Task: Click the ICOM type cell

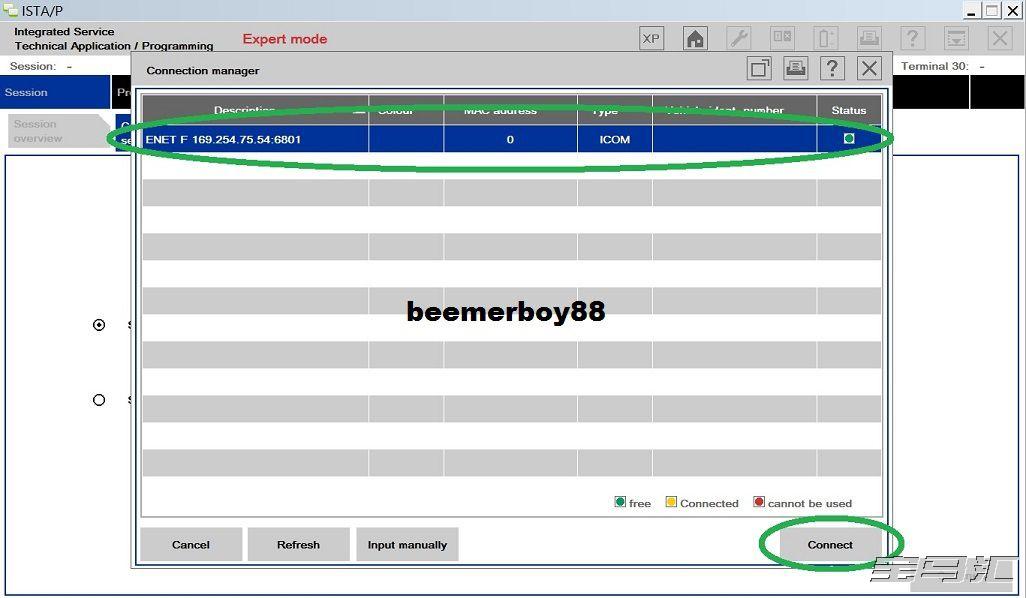Action: pos(615,139)
